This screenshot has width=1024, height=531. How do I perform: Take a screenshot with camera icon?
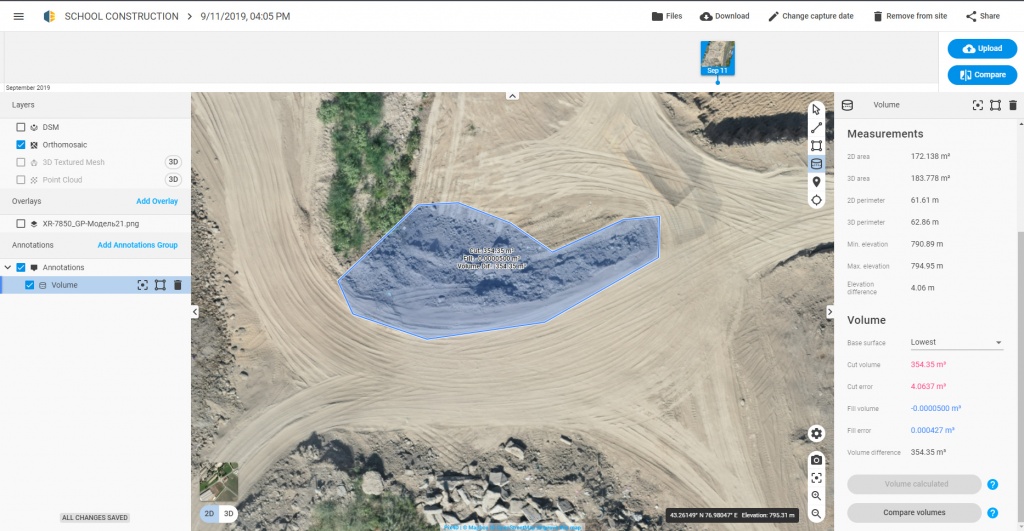817,459
